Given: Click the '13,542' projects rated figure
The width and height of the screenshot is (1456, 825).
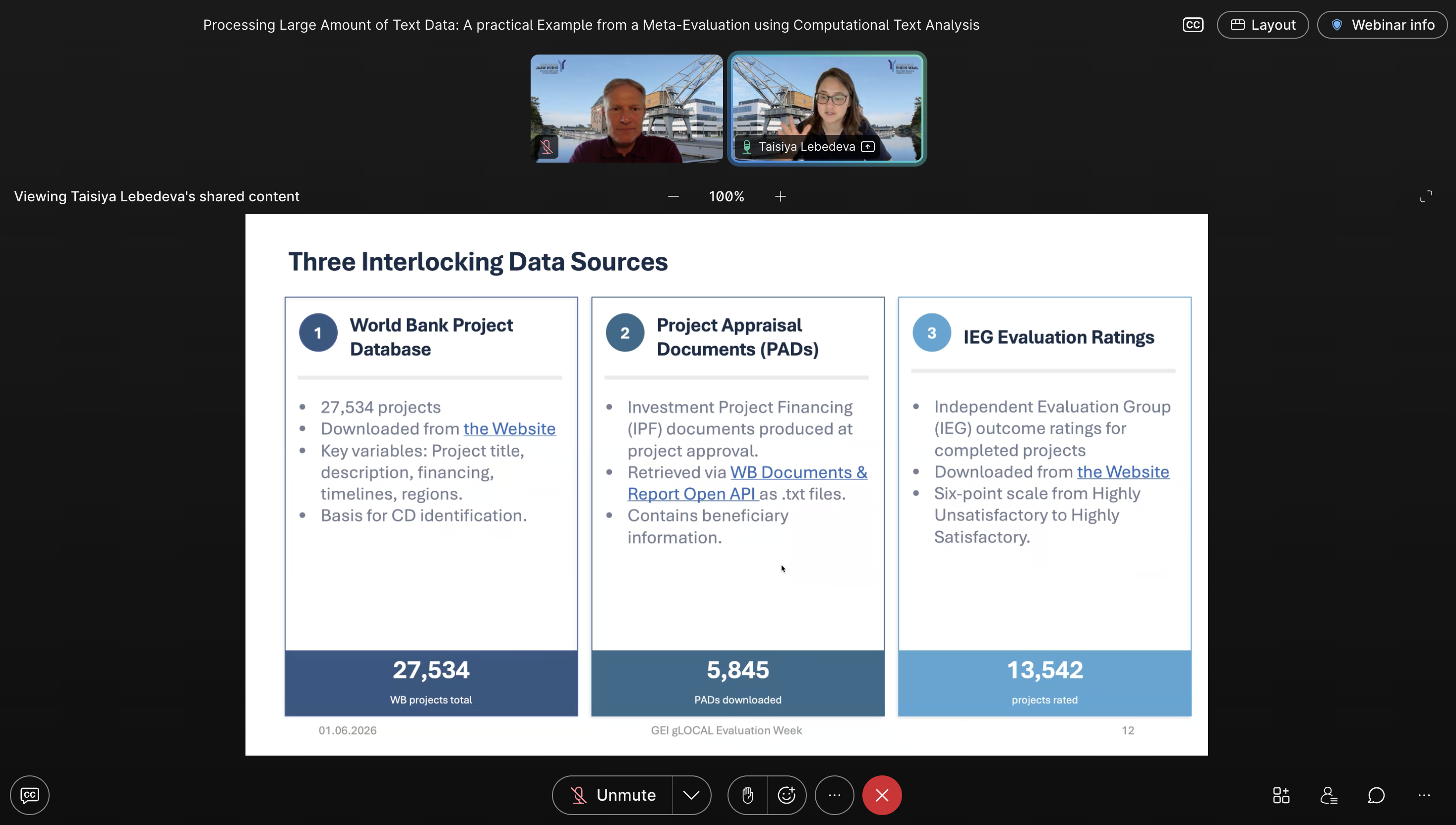Looking at the screenshot, I should pyautogui.click(x=1044, y=670).
